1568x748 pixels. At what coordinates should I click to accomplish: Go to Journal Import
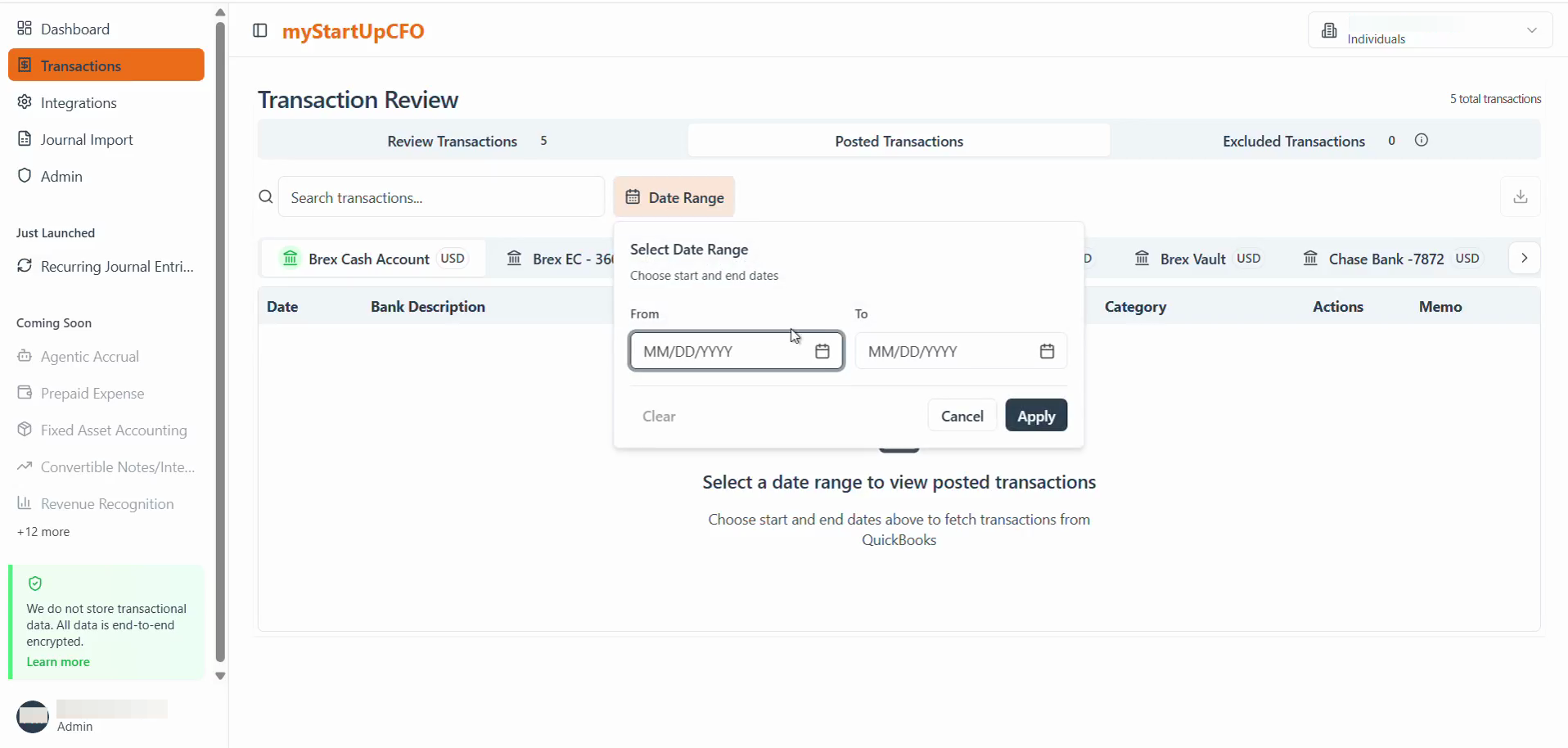106,139
